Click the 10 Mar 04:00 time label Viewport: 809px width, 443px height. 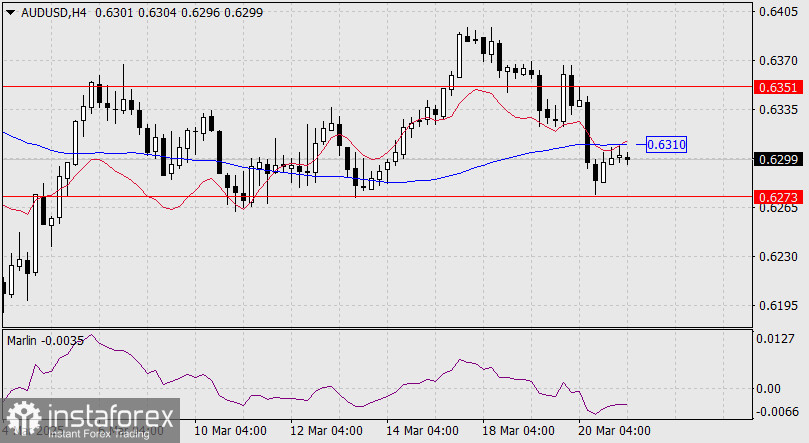[230, 431]
